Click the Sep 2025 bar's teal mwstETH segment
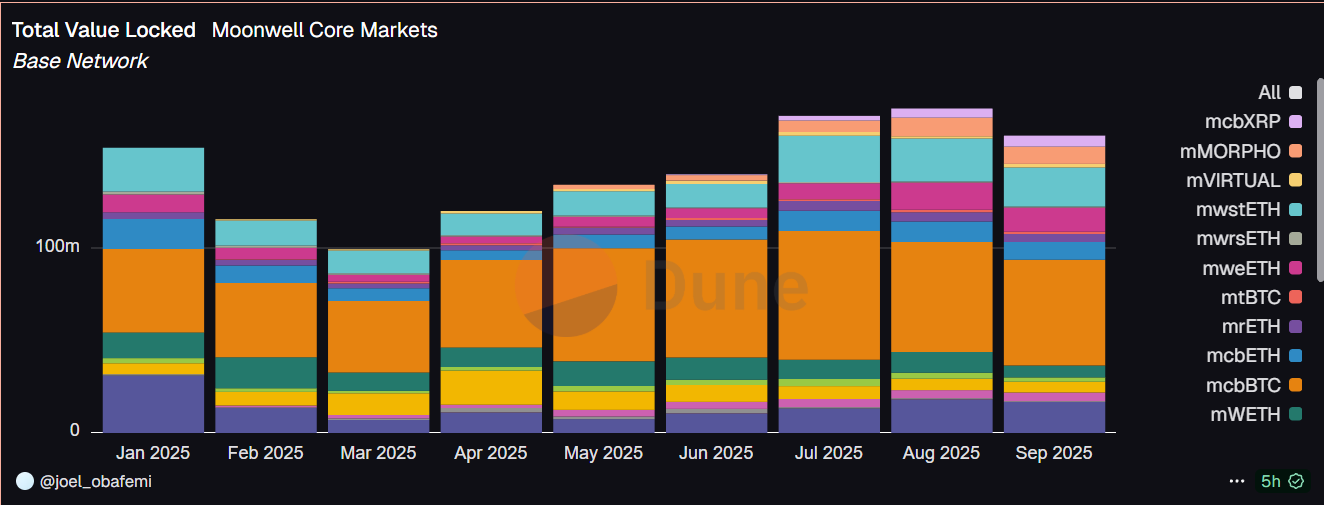 1054,187
